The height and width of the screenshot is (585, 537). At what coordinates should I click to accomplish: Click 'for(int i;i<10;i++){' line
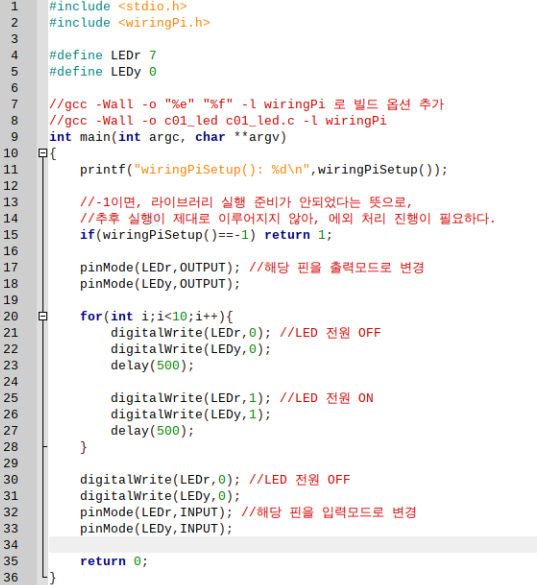point(156,316)
